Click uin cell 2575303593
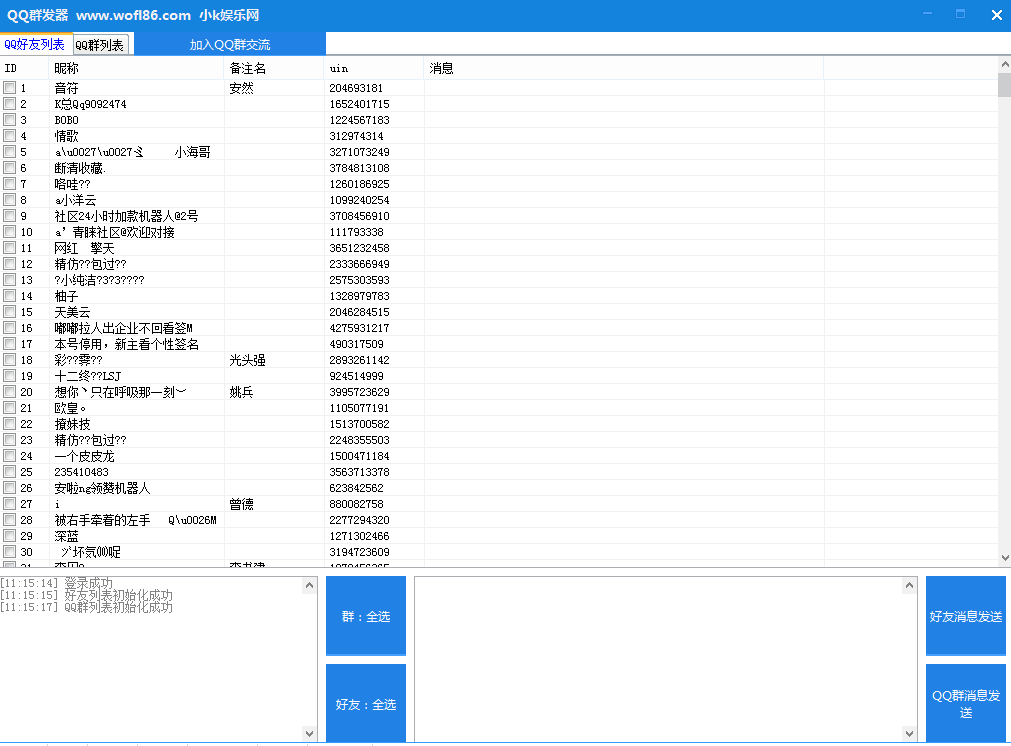Screen dimensions: 1011x746 (359, 280)
